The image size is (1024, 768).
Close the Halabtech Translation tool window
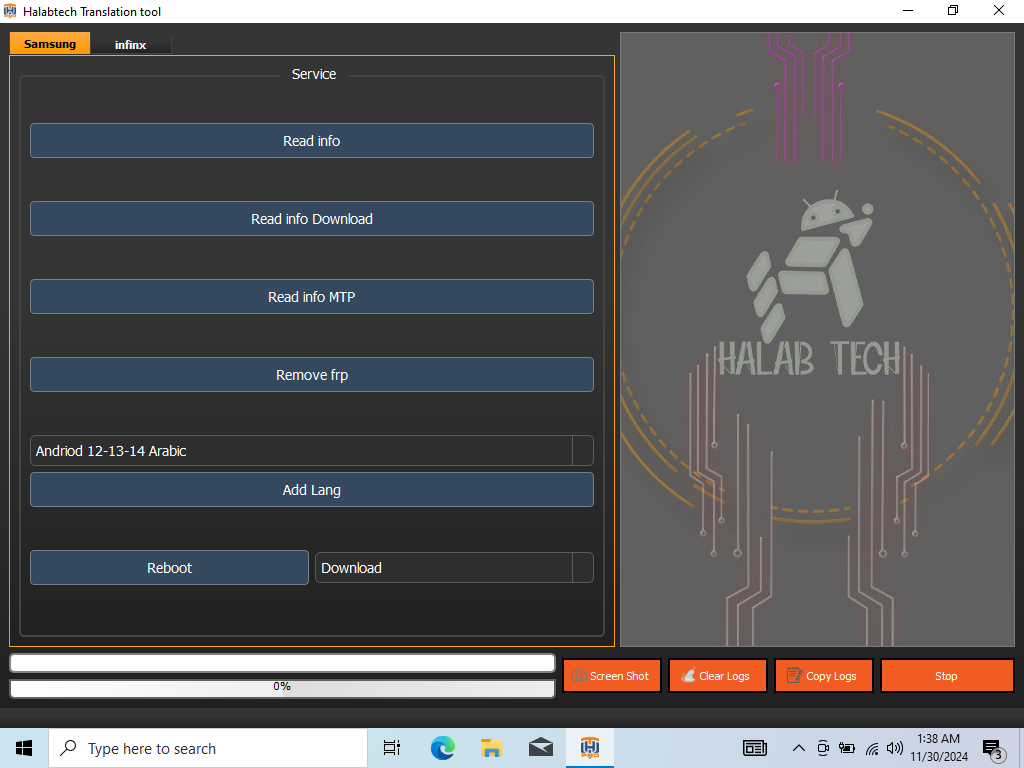999,10
